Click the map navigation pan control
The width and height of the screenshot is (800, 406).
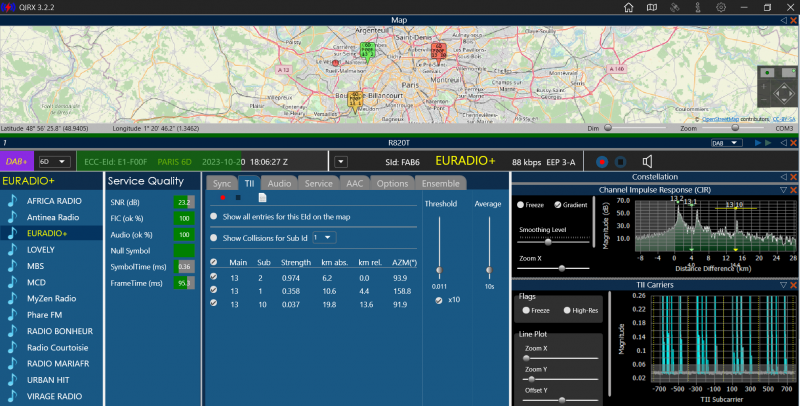784,94
